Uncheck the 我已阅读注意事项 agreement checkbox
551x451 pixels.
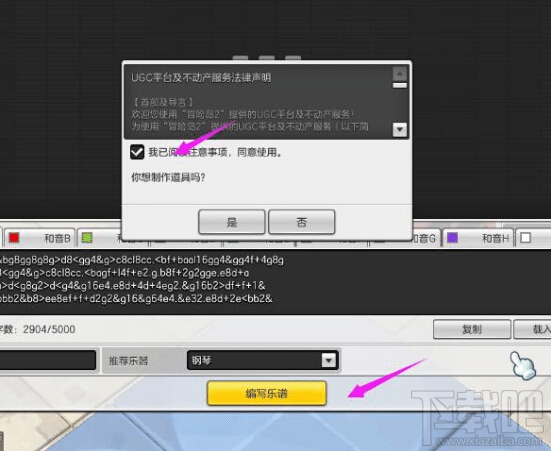click(137, 152)
